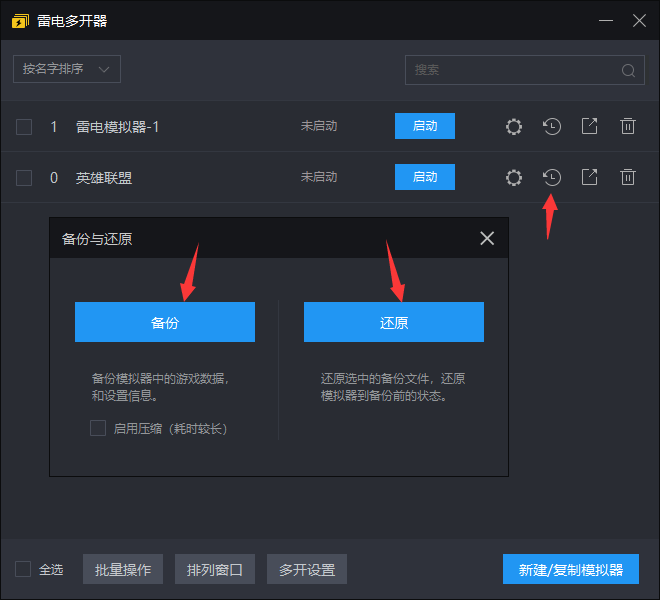Tick the checkbox for 雷电模拟器-1

pyautogui.click(x=24, y=127)
